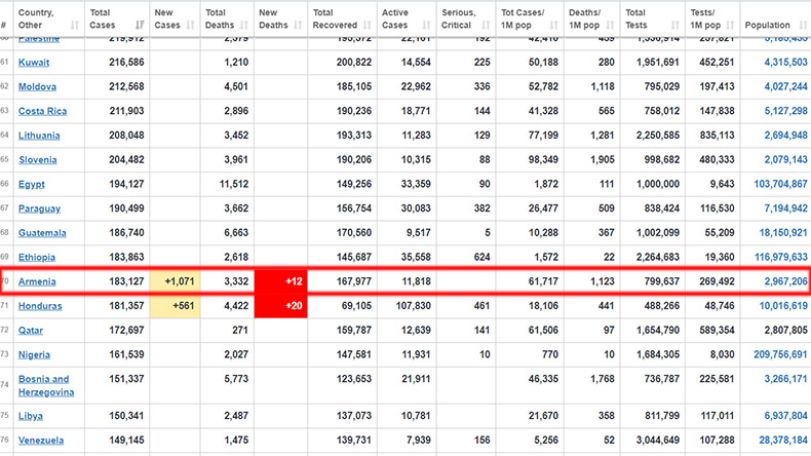The height and width of the screenshot is (456, 811).
Task: Sort by Tot Cases/1M pop icon
Action: tap(554, 25)
